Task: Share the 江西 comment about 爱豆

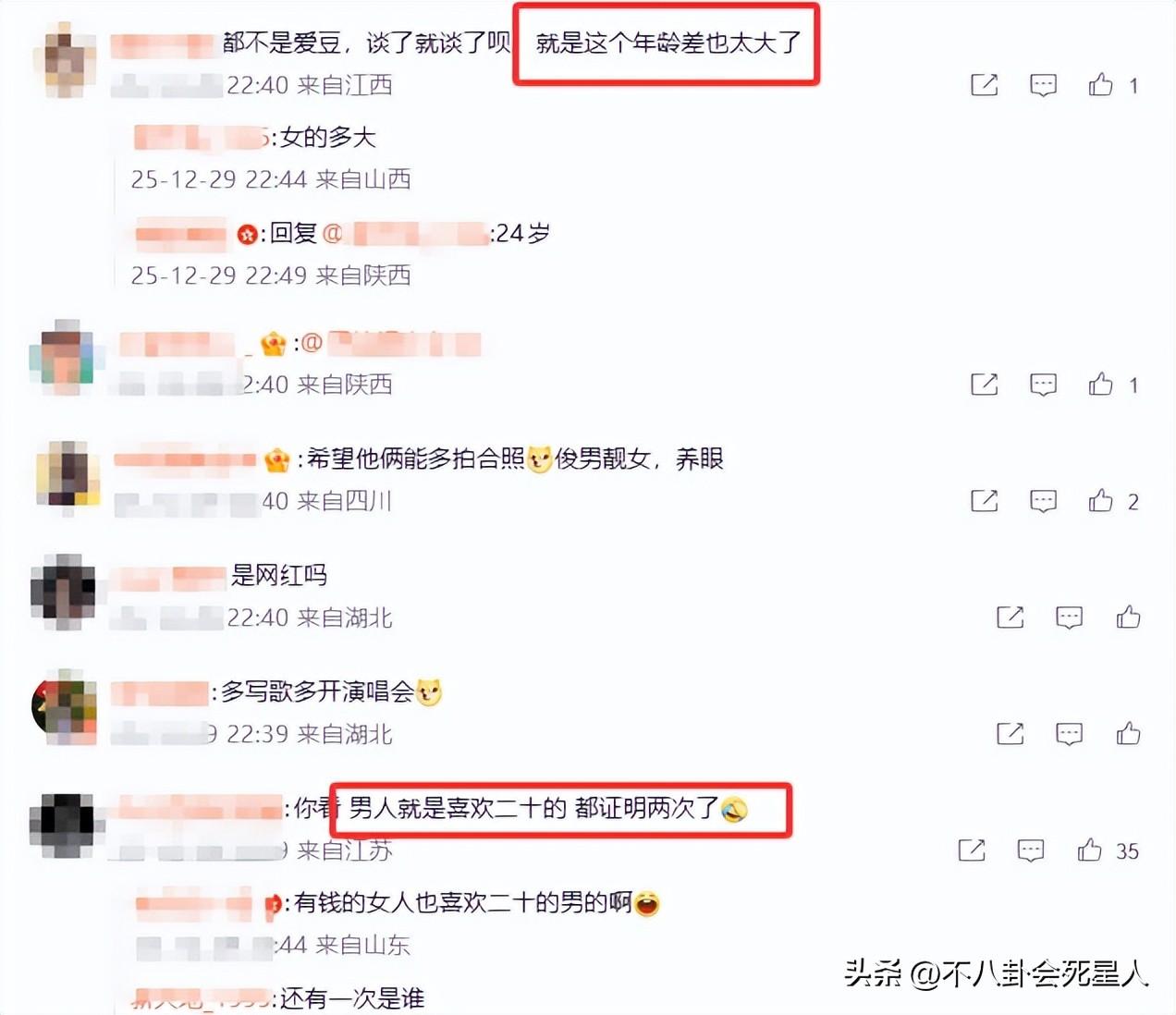Action: point(985,85)
